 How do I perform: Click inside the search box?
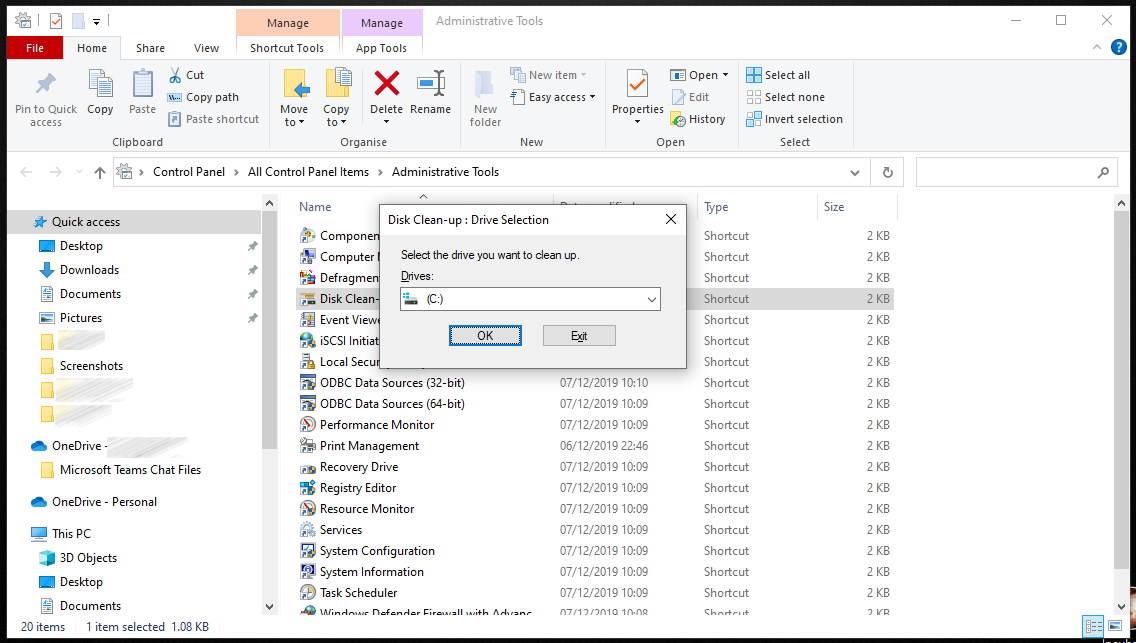[1010, 172]
